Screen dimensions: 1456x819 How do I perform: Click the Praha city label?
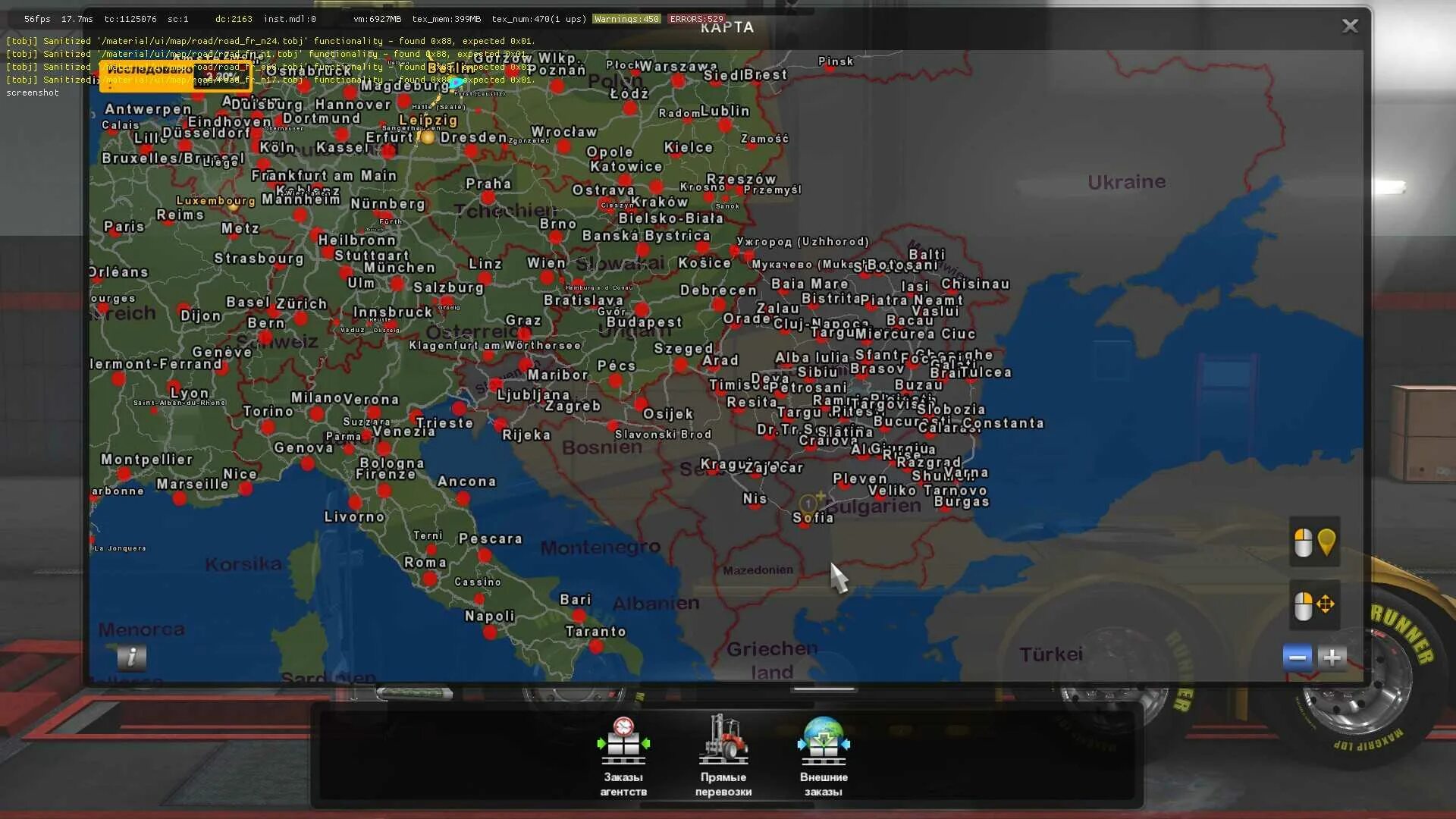coord(488,184)
